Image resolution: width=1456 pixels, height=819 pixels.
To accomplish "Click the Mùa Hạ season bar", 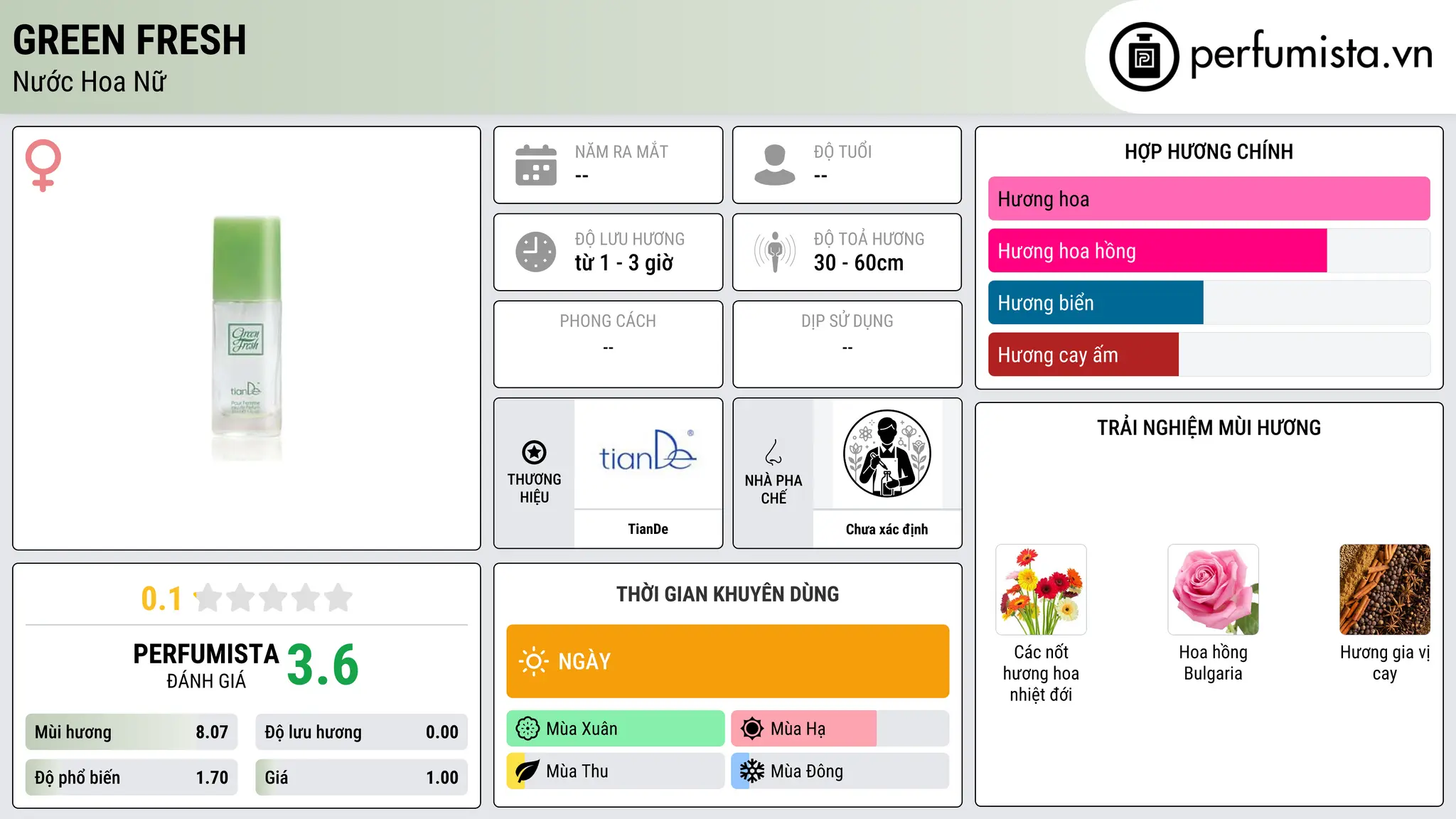I will click(840, 729).
